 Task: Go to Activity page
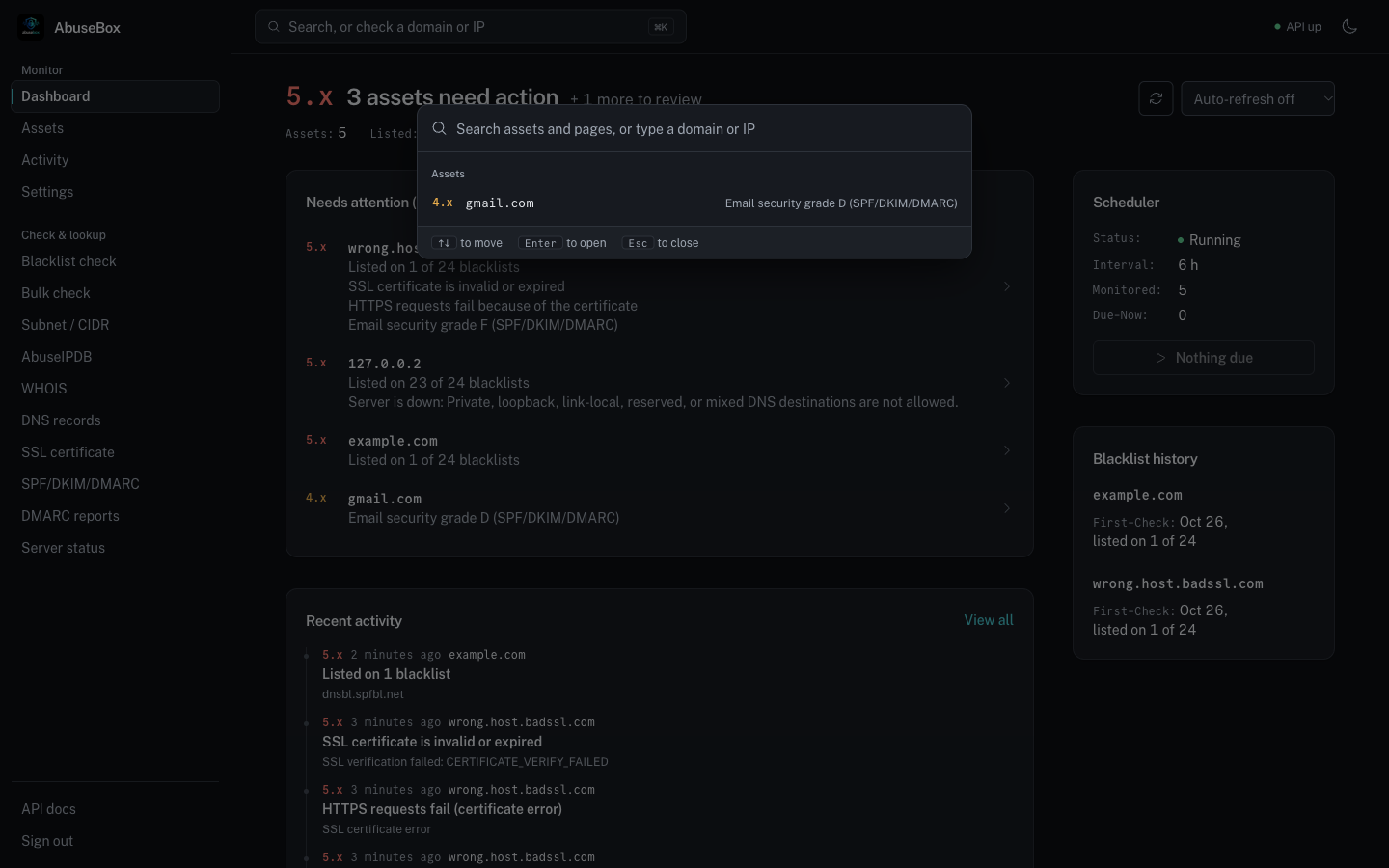pos(116,160)
